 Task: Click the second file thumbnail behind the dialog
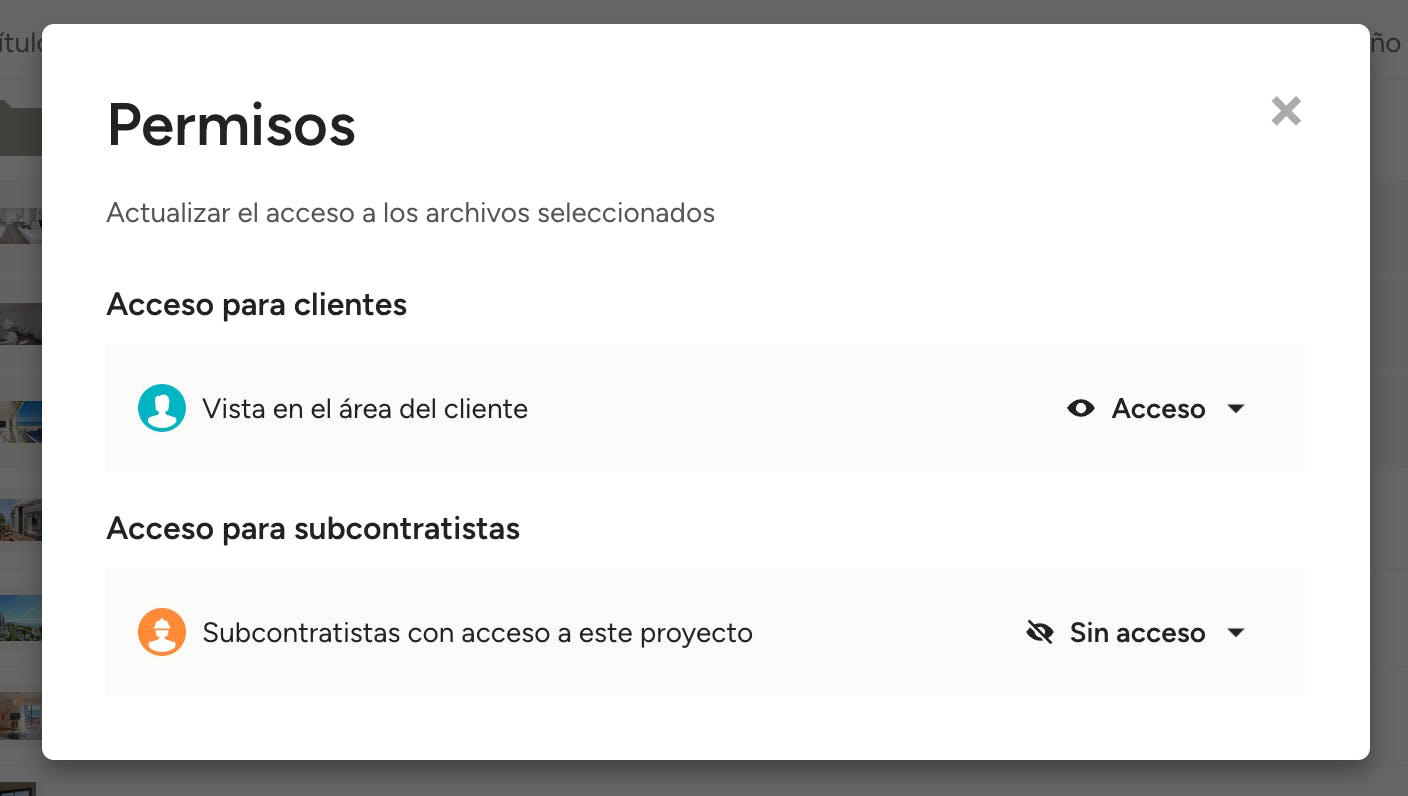tap(20, 226)
